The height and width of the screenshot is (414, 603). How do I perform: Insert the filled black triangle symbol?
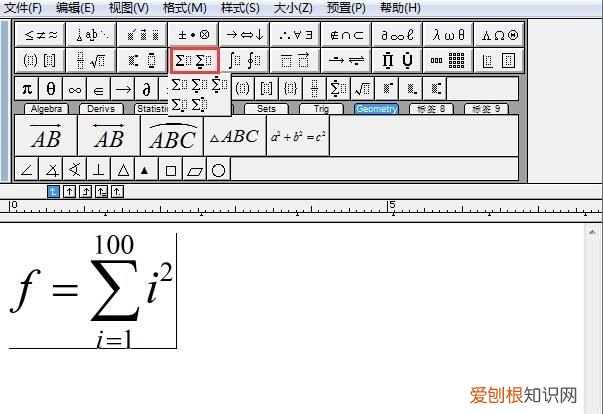tap(147, 169)
